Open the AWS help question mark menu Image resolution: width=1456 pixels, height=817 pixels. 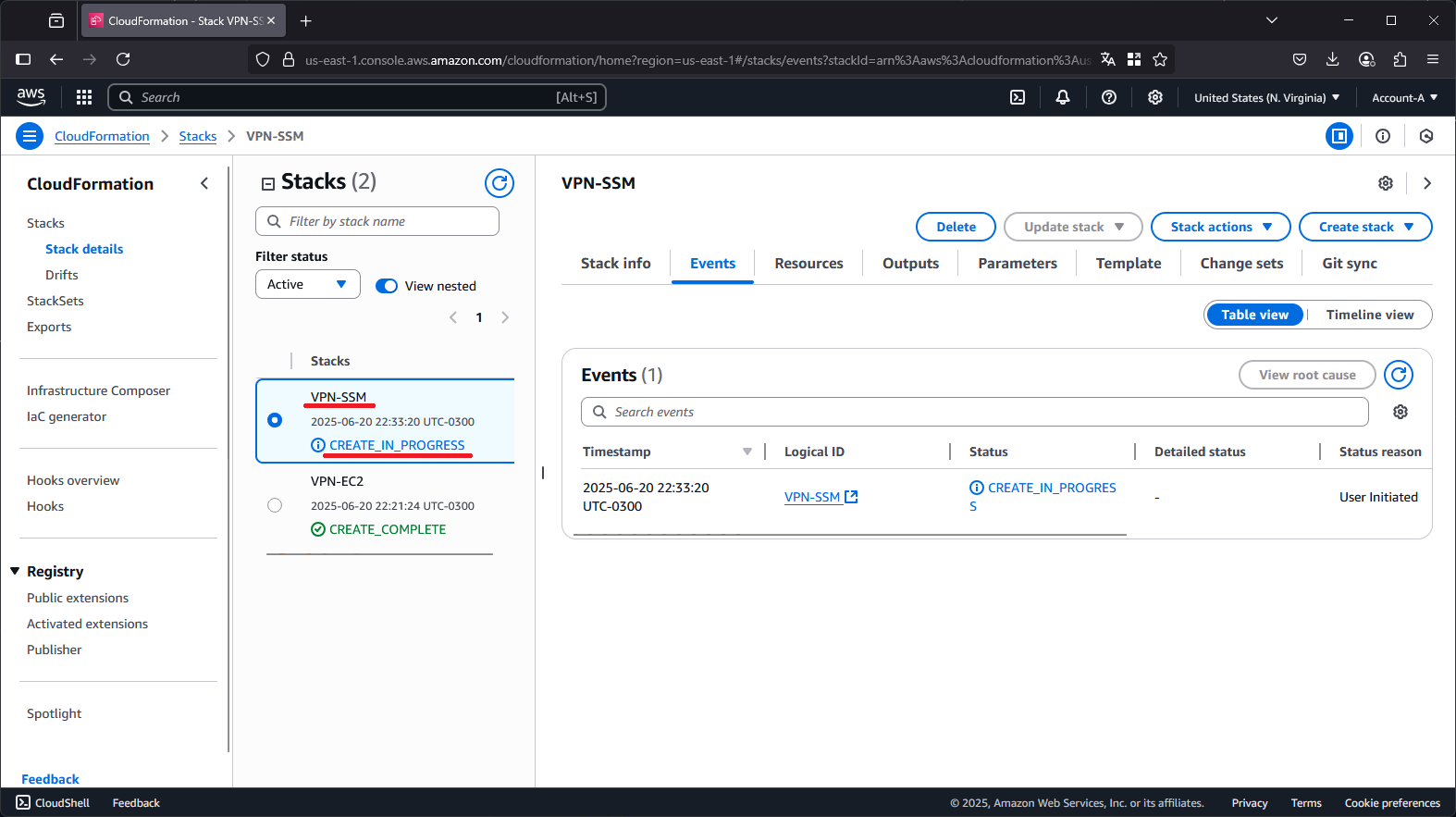pyautogui.click(x=1109, y=97)
